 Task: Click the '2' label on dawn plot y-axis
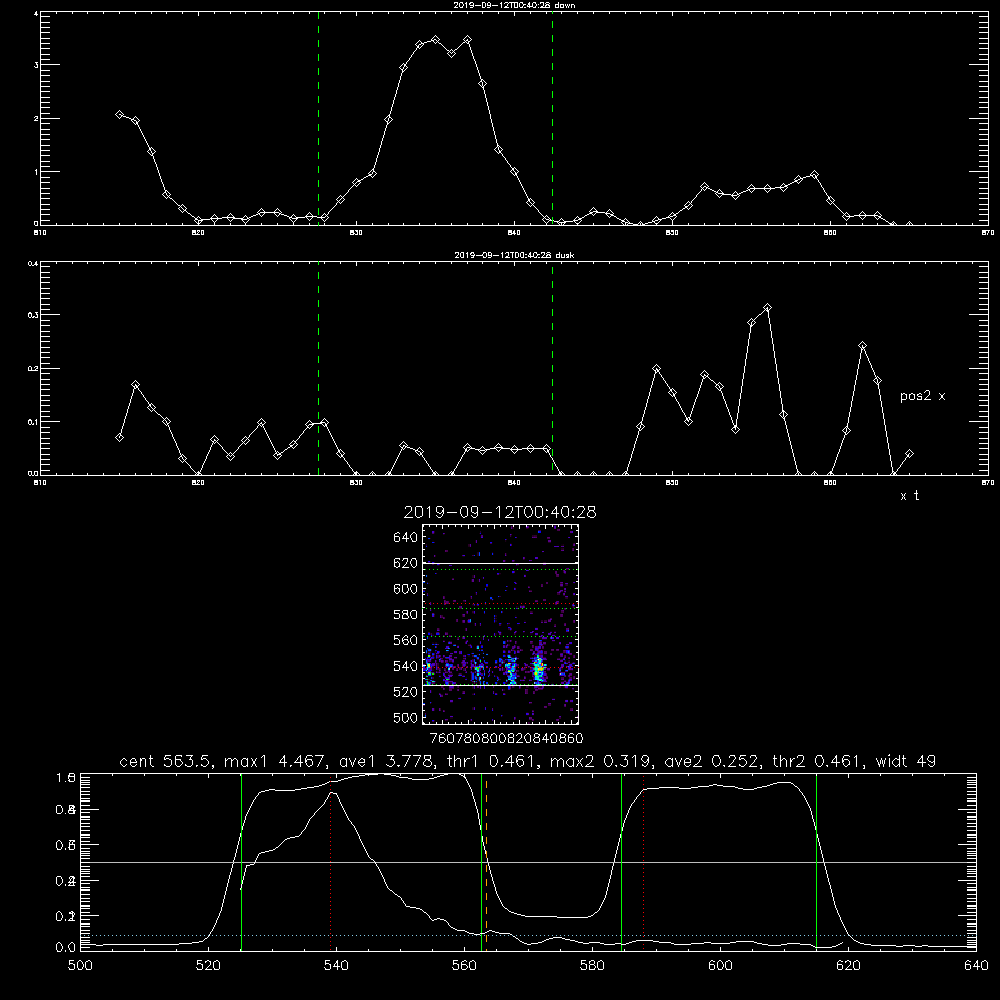pyautogui.click(x=36, y=119)
